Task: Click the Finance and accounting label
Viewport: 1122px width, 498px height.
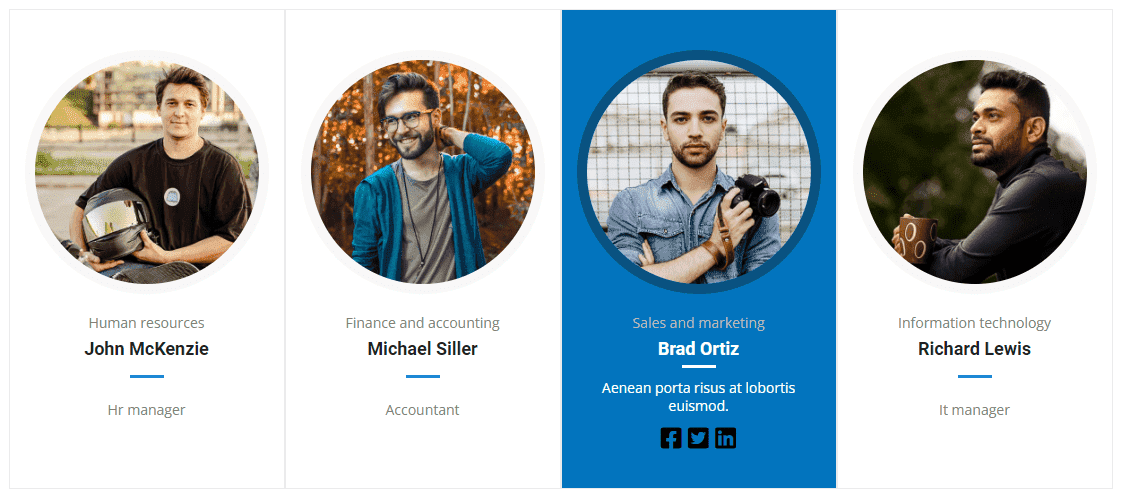Action: pyautogui.click(x=423, y=323)
